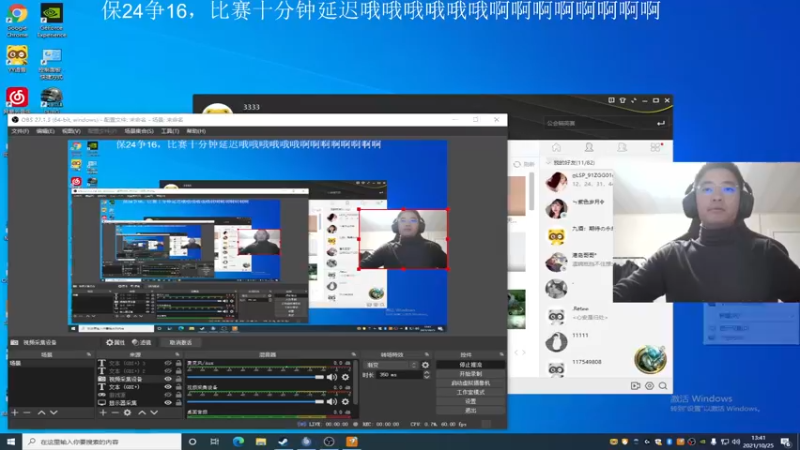Move selected source down in Sources list
The width and height of the screenshot is (800, 450).
click(x=154, y=412)
